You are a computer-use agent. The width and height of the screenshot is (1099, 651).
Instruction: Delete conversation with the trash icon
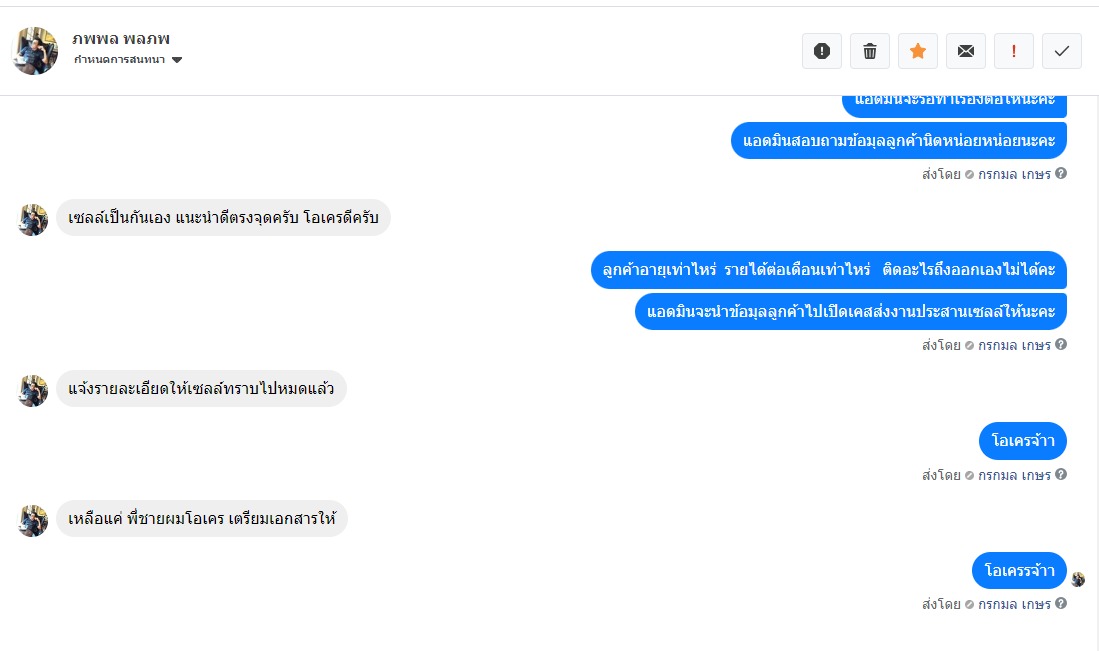(x=870, y=51)
